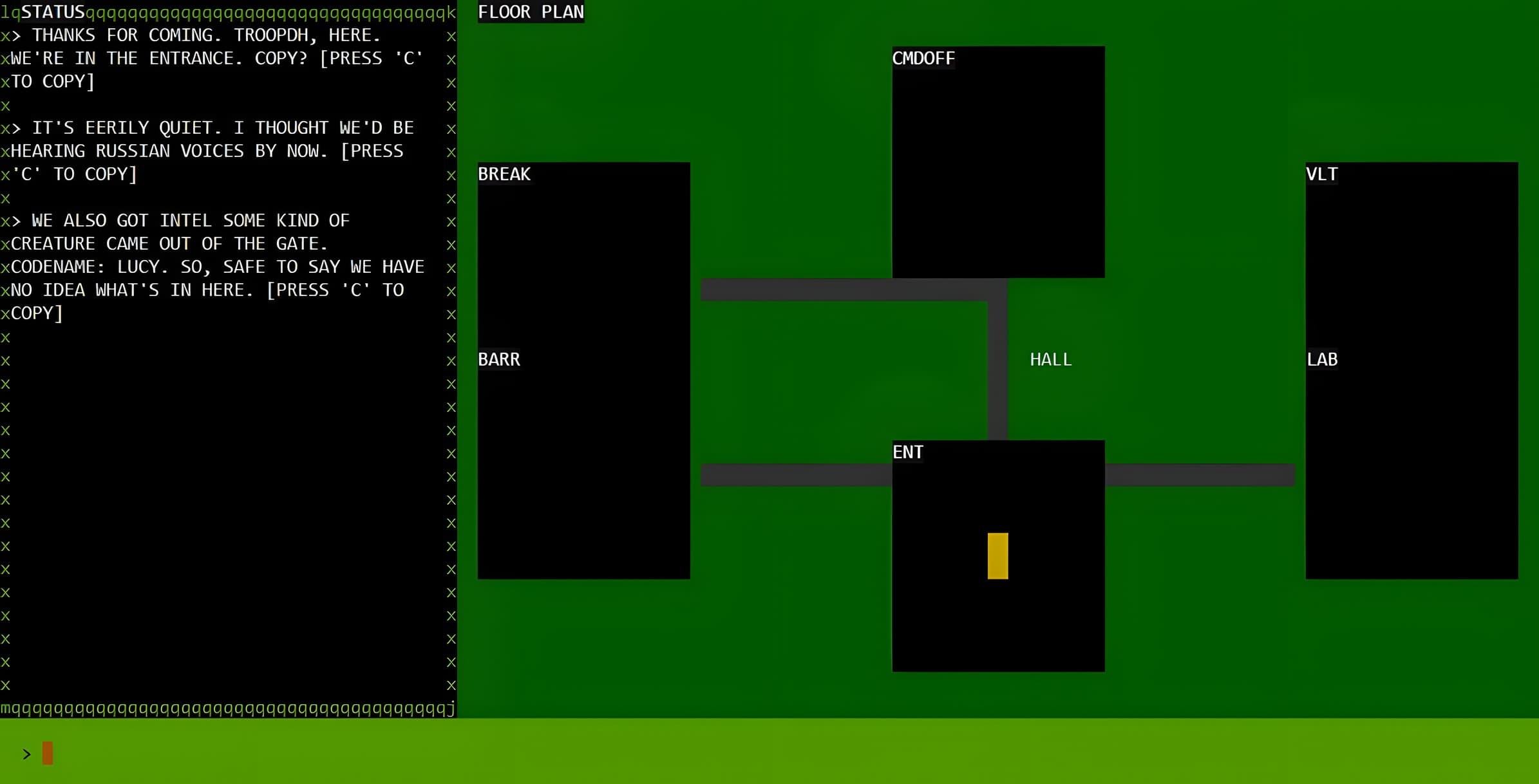Click the 'IT'S EERILY QUIET' message line
Screen dimensions: 1539x784
[212, 128]
